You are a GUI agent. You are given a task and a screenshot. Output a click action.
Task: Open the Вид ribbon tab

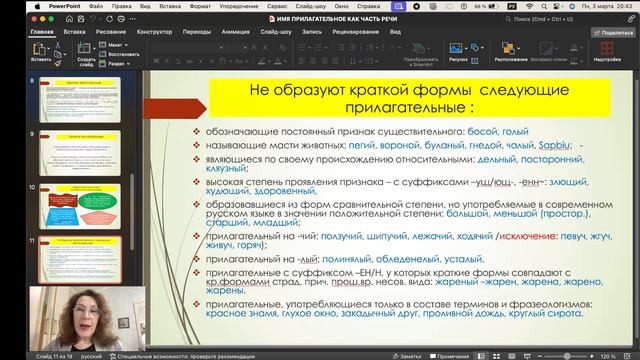click(395, 32)
